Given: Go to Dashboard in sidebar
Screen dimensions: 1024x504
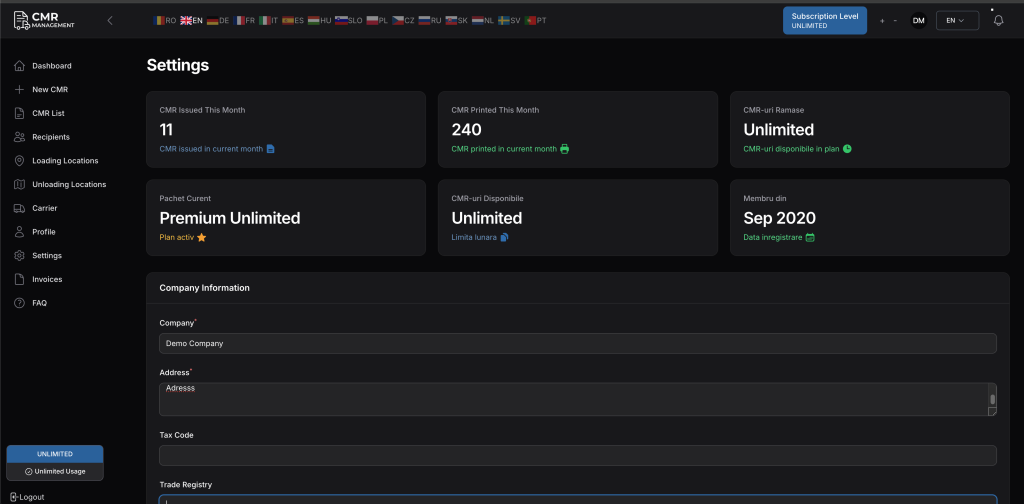Looking at the screenshot, I should [52, 66].
